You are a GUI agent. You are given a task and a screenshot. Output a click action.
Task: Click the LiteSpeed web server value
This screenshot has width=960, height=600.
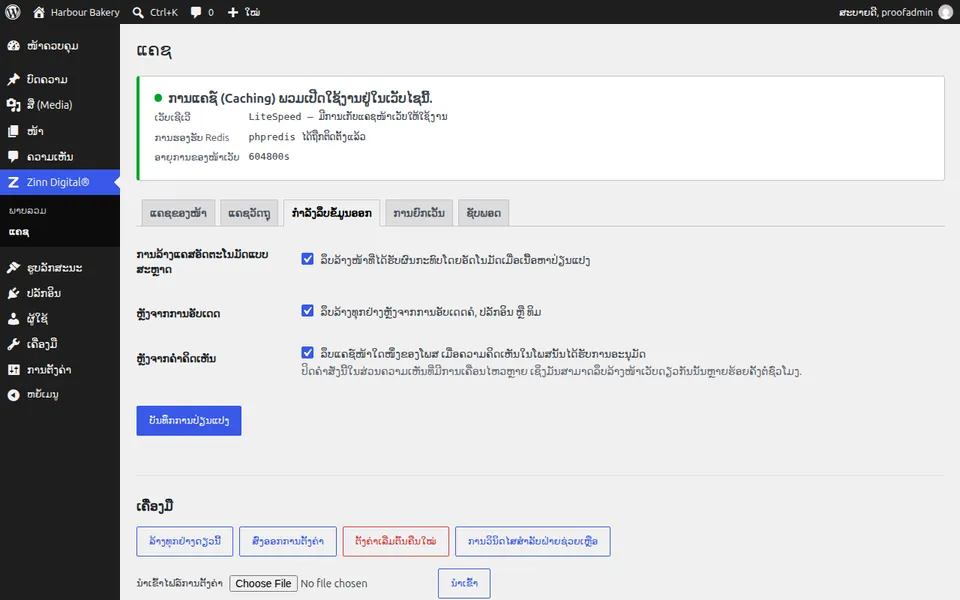pyautogui.click(x=348, y=116)
